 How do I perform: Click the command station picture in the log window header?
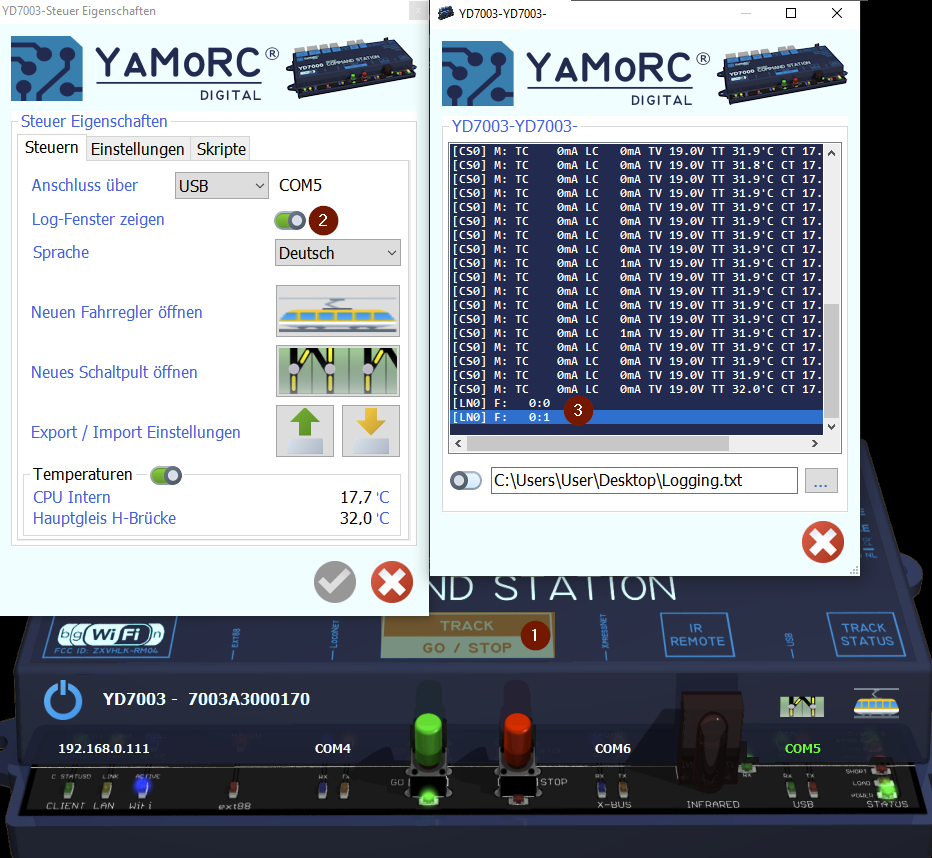(x=782, y=72)
